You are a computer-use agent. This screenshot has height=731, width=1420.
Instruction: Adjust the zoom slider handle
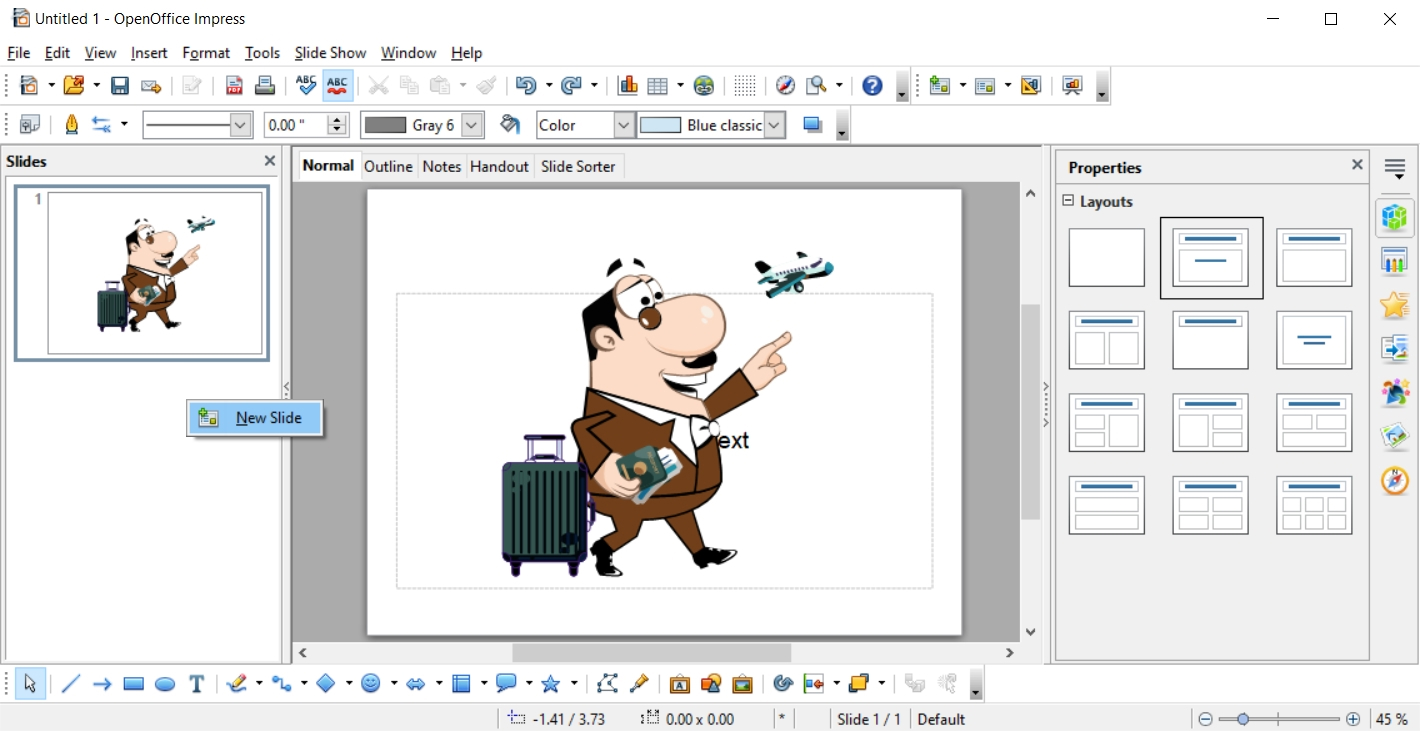[1243, 719]
